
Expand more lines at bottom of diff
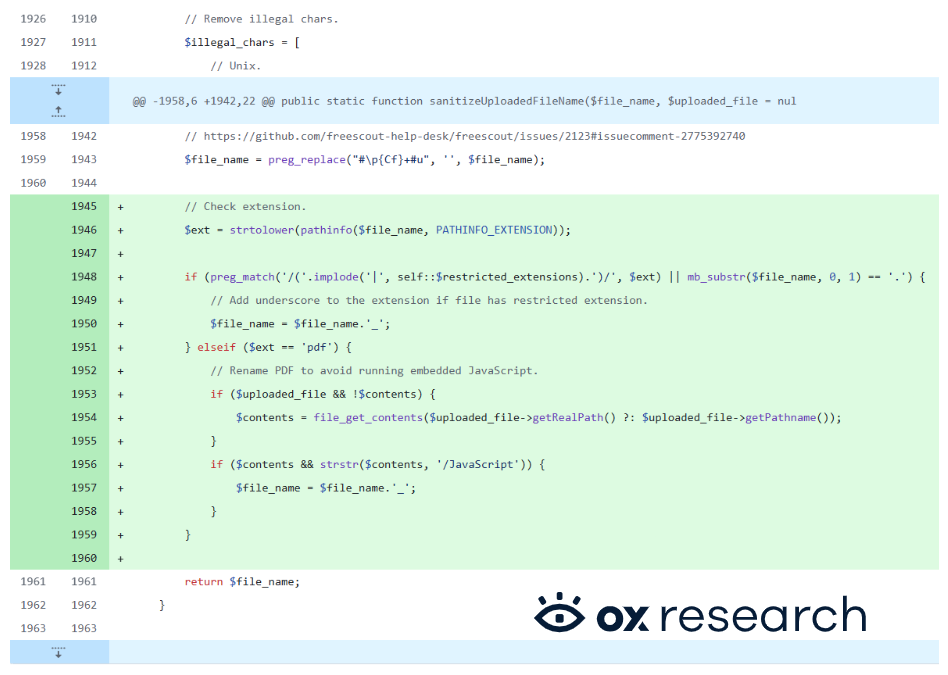coord(59,652)
